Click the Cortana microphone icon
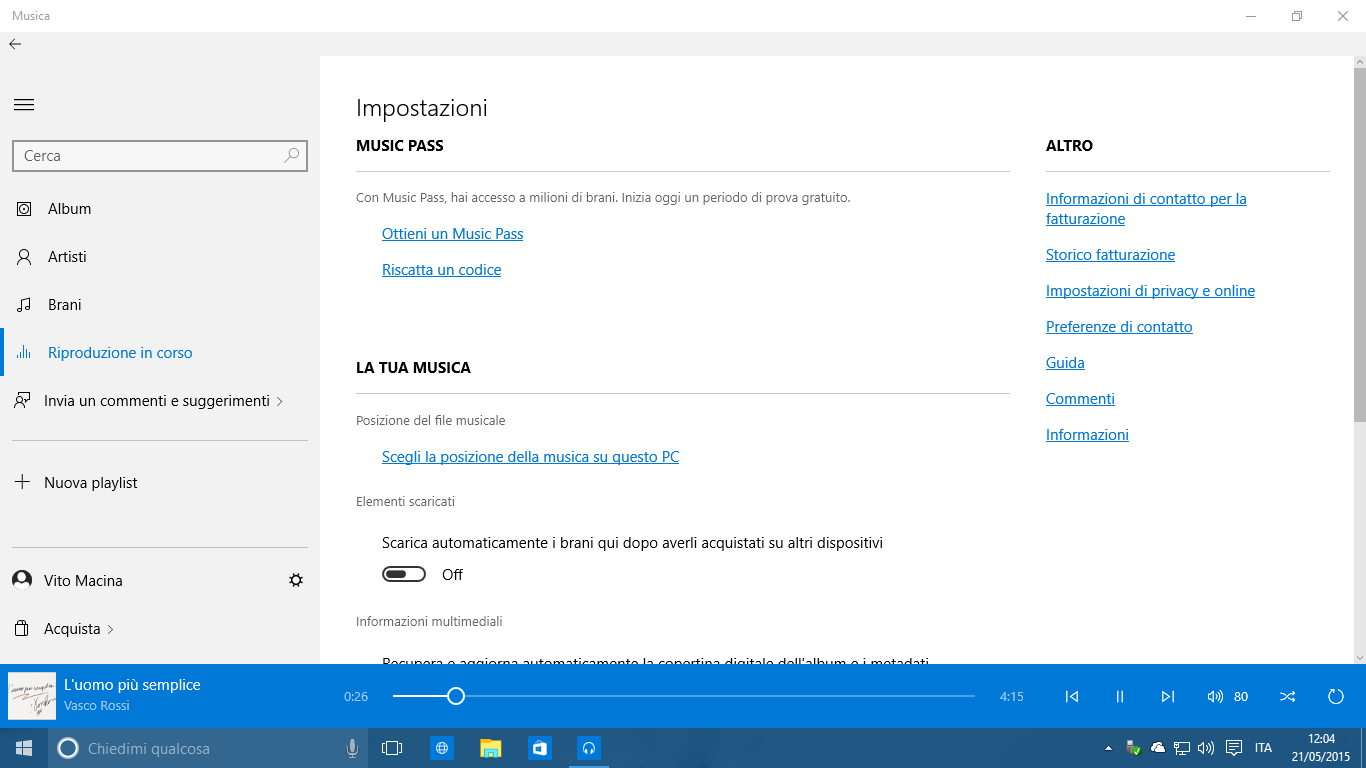 pos(352,748)
